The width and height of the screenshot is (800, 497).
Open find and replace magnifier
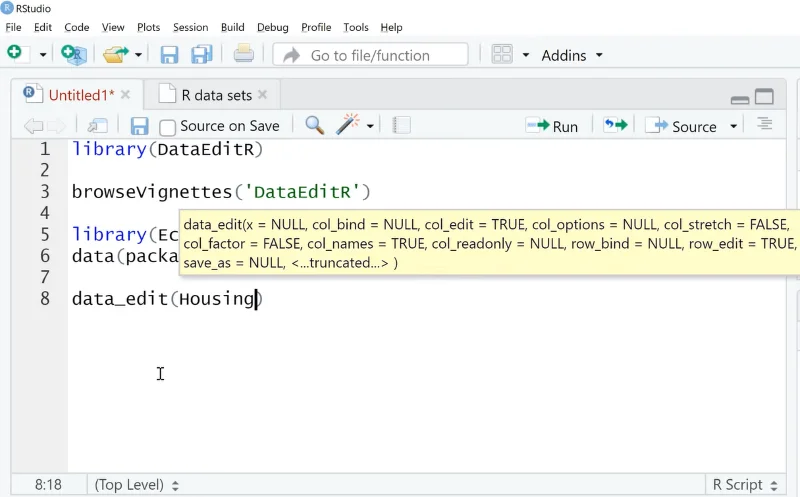pyautogui.click(x=314, y=125)
